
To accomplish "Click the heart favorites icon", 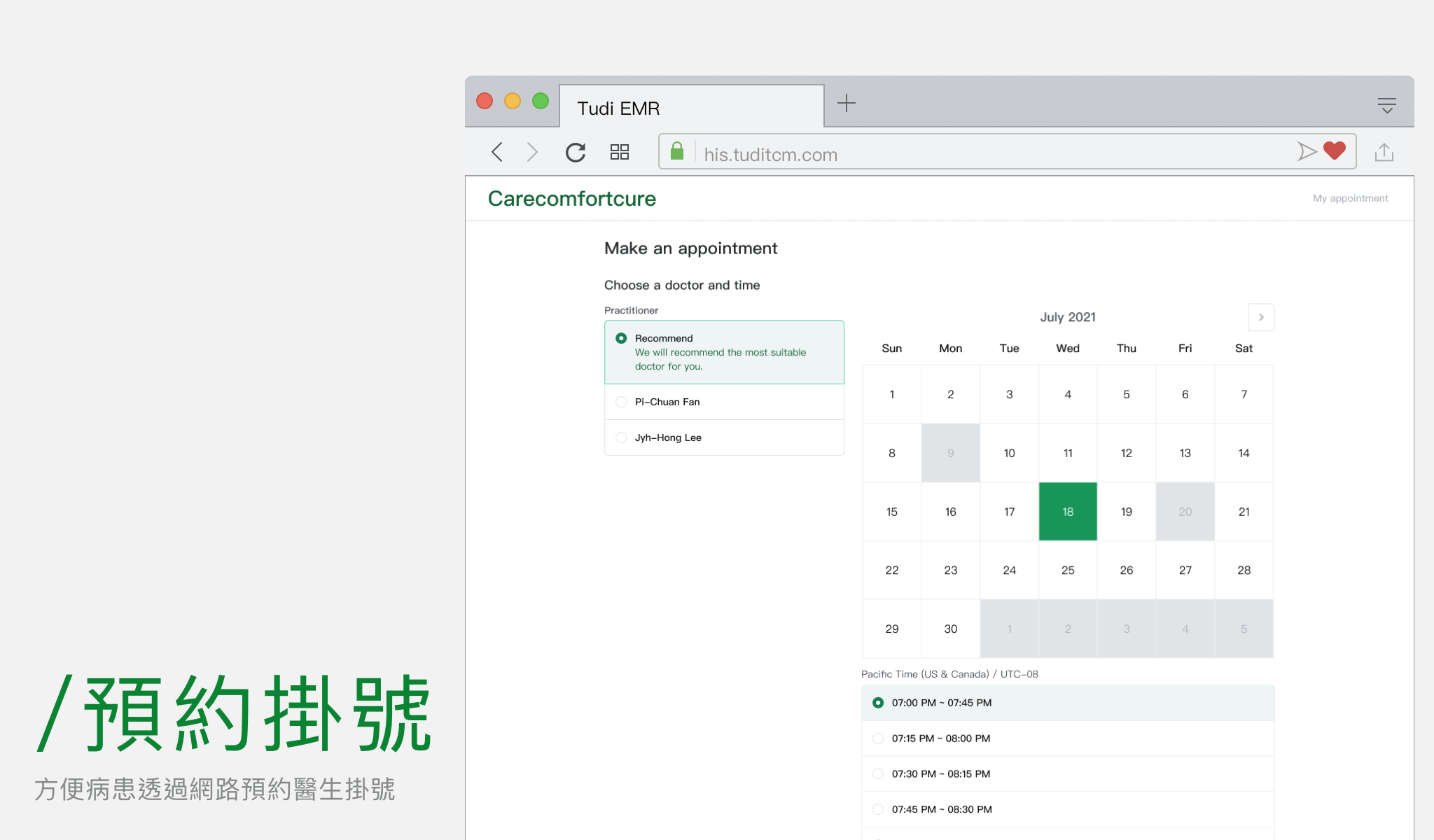I will click(1335, 150).
